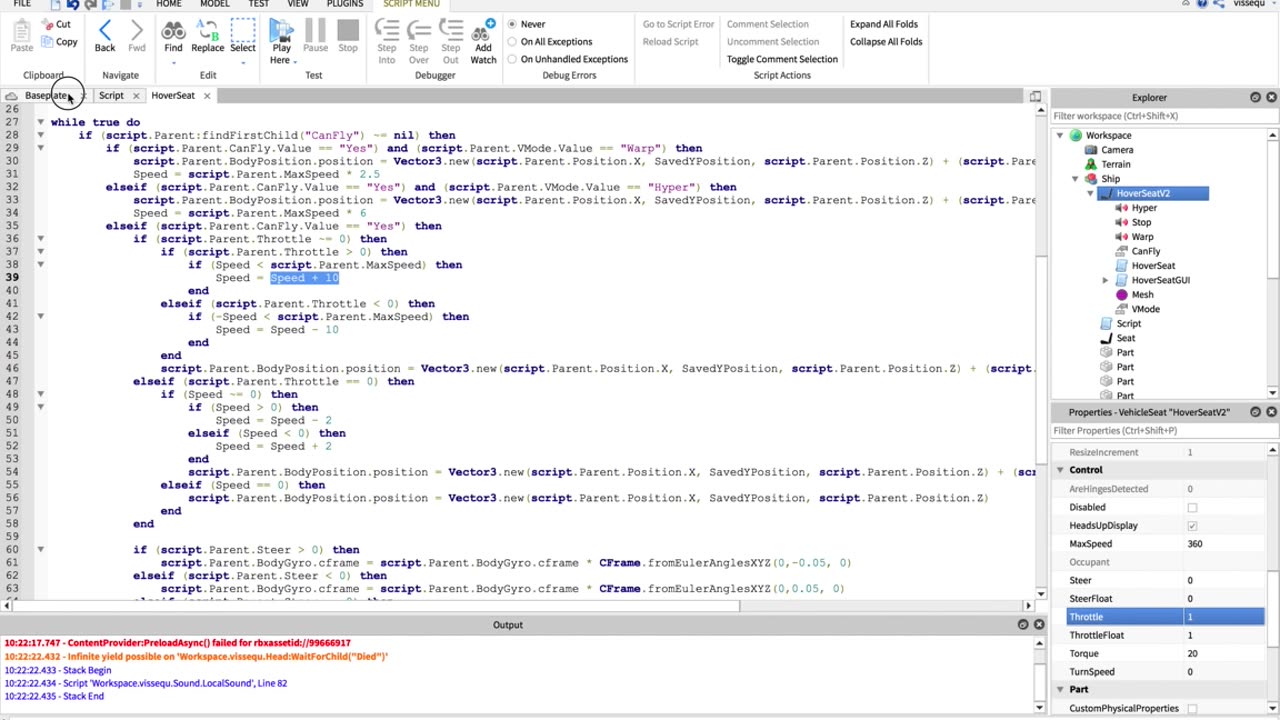This screenshot has width=1280, height=720.
Task: Expand the HoverSeatGUI tree node
Action: (1105, 281)
